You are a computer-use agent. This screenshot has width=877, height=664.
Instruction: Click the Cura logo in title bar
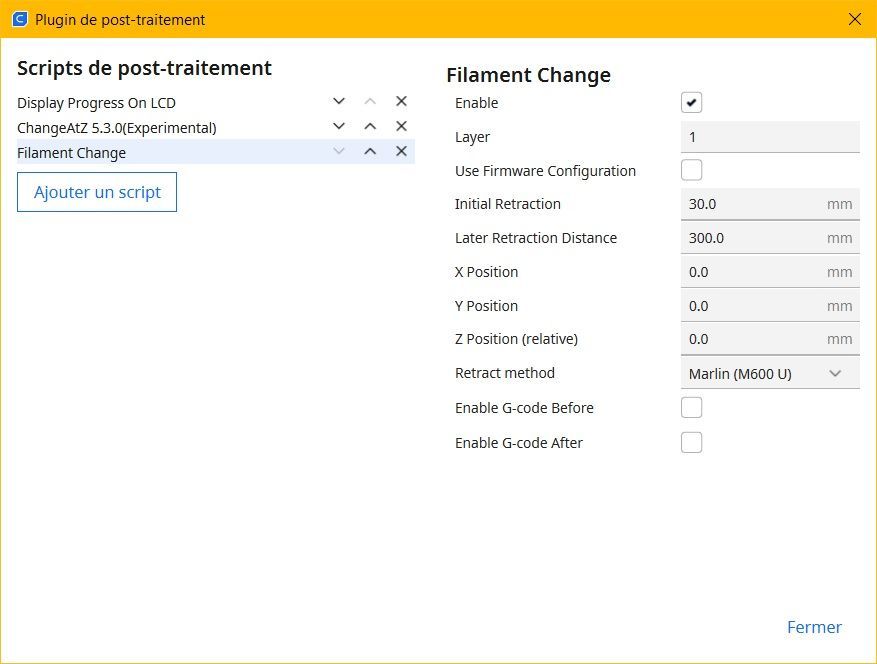click(x=20, y=20)
